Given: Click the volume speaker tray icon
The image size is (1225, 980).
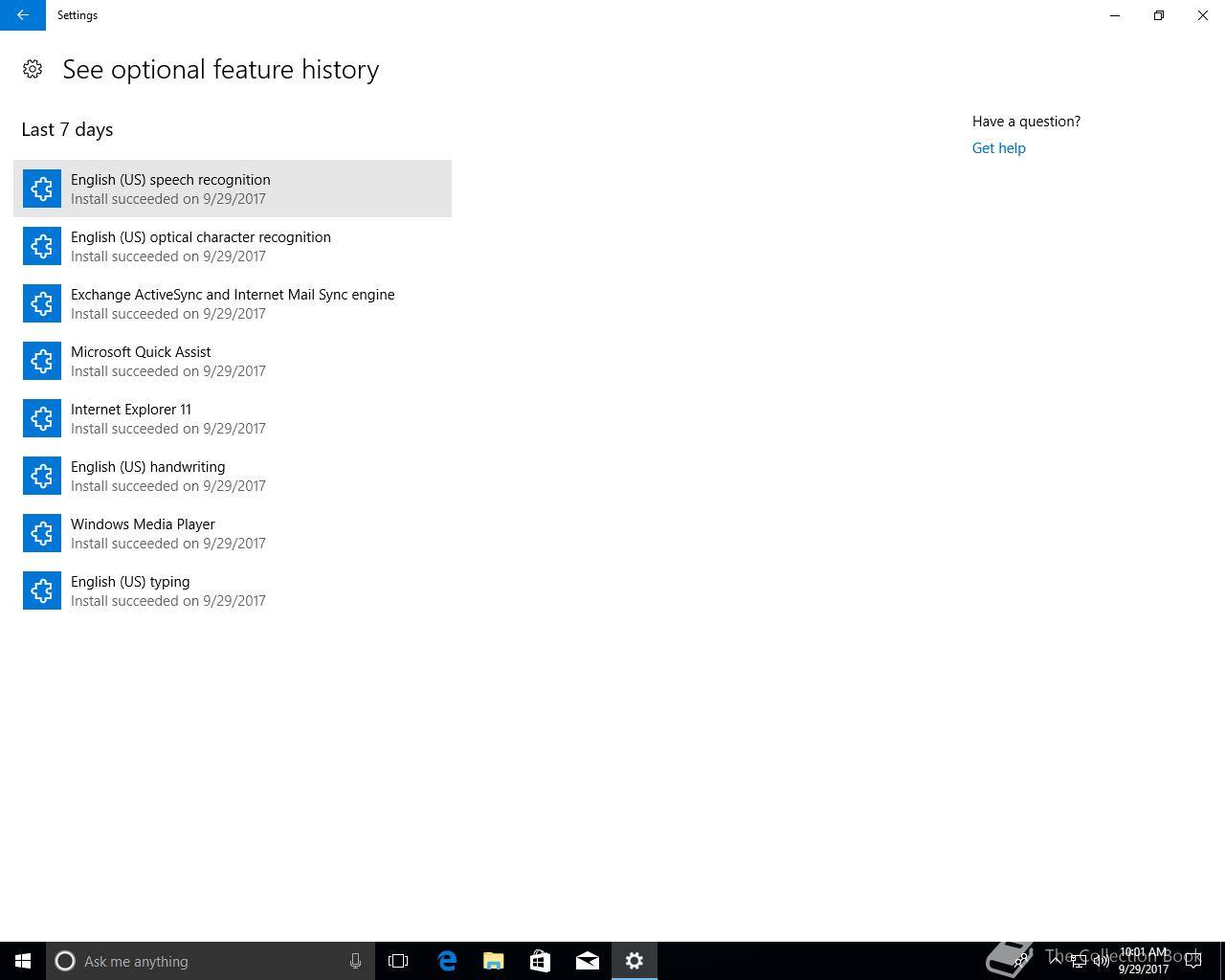Looking at the screenshot, I should (1102, 961).
